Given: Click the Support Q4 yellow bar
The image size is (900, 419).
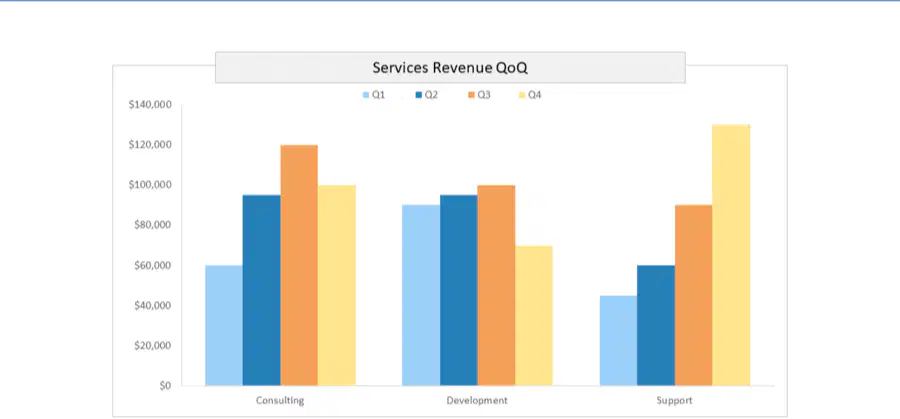Looking at the screenshot, I should point(731,255).
